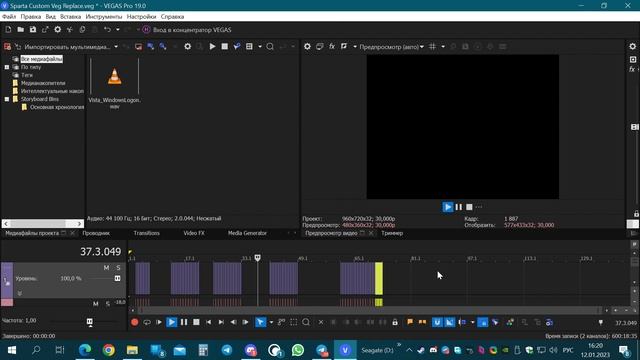Click the Insert Region icon
Image resolution: width=640 pixels, height=360 pixels.
(422, 322)
